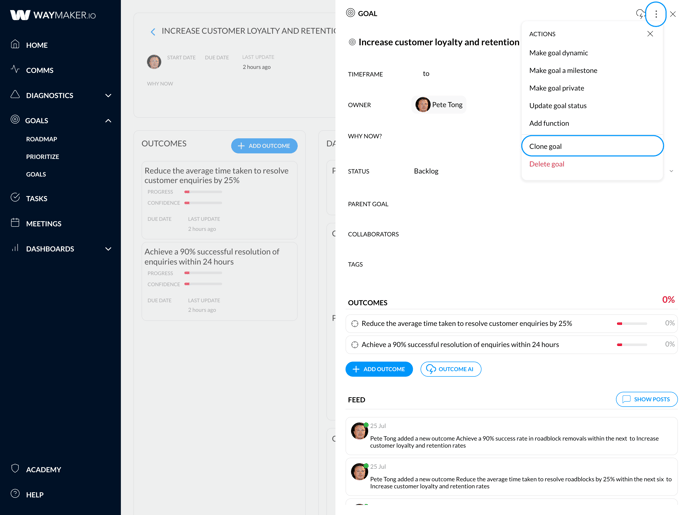Expand the Dashboards sidebar section

108,249
